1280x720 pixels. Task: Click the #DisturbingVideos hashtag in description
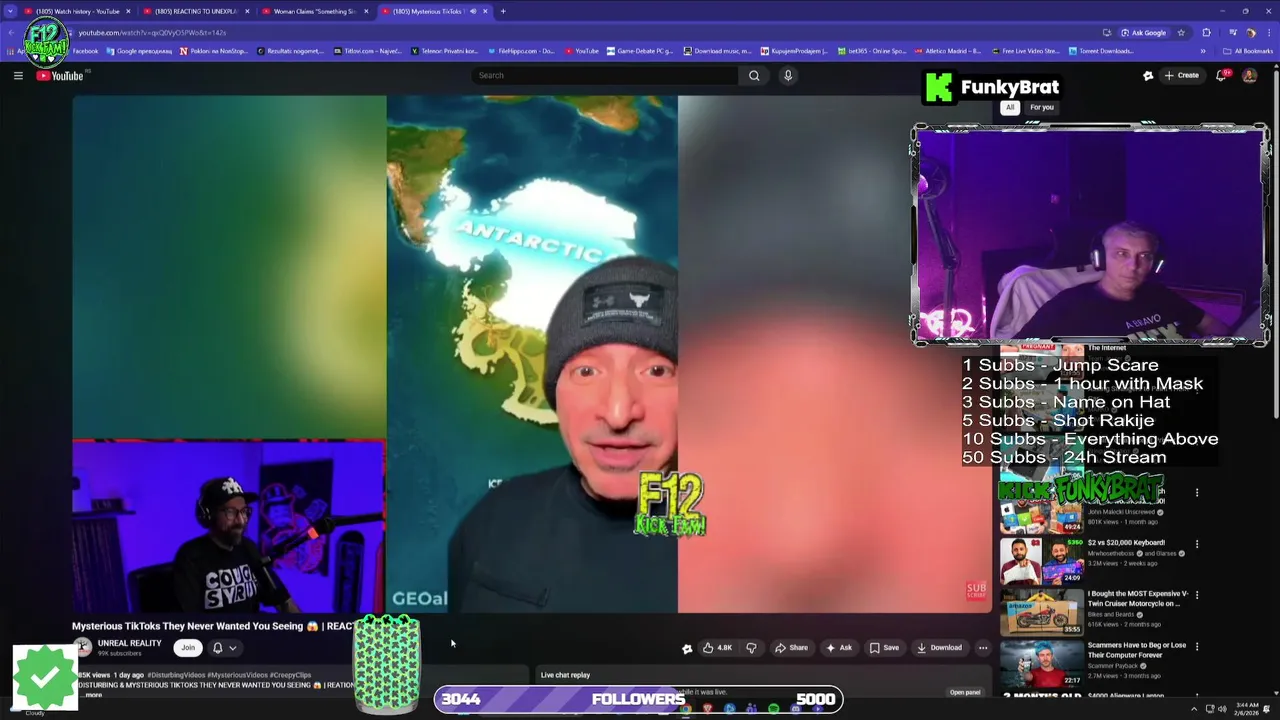coord(178,675)
